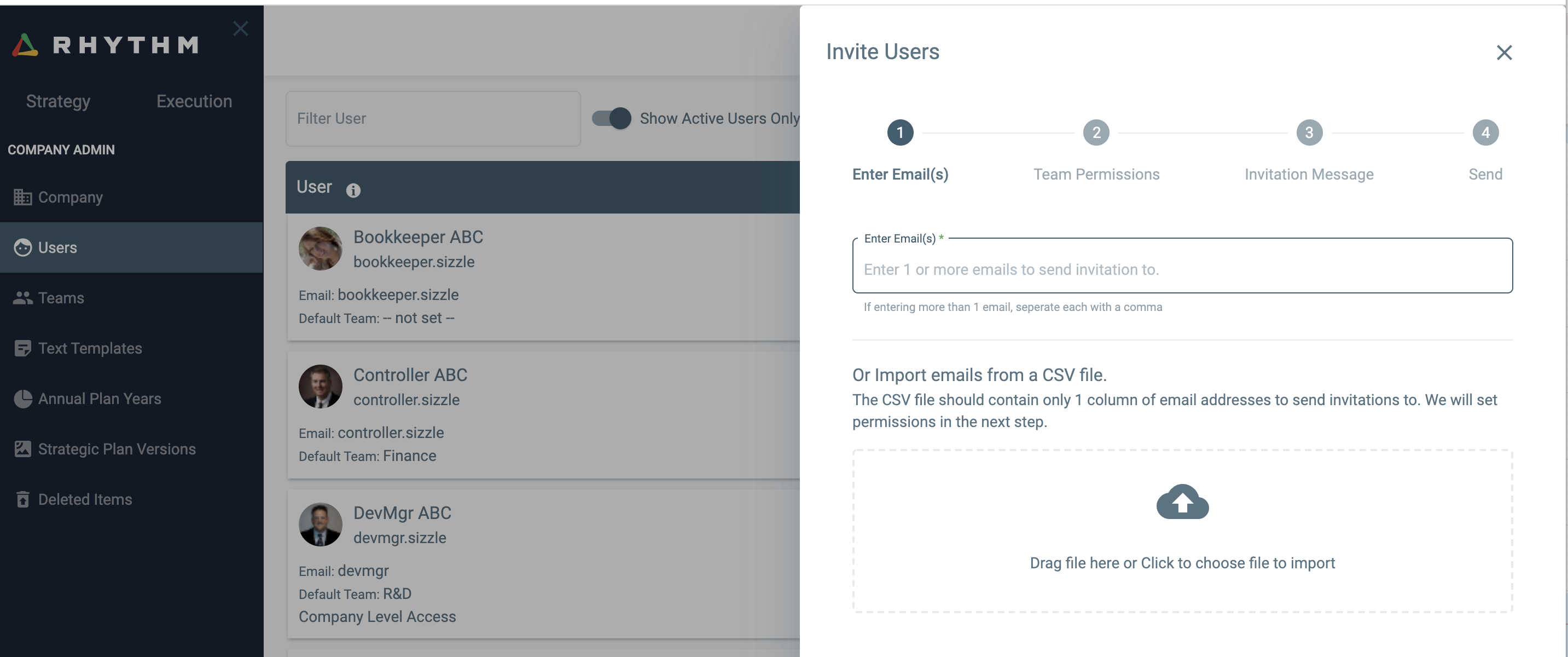Click DevMgr ABC avatar photo
The width and height of the screenshot is (1568, 657).
[320, 525]
